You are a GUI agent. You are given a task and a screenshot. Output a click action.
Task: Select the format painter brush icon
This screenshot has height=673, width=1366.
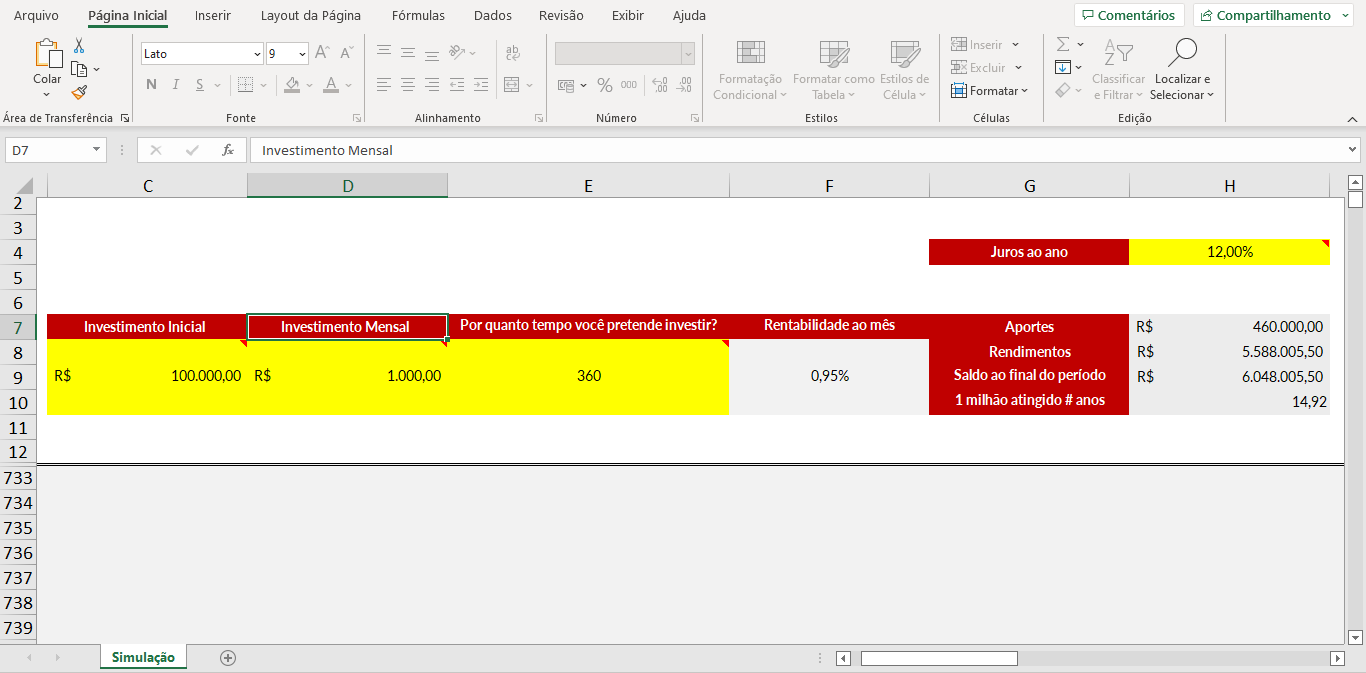point(79,92)
